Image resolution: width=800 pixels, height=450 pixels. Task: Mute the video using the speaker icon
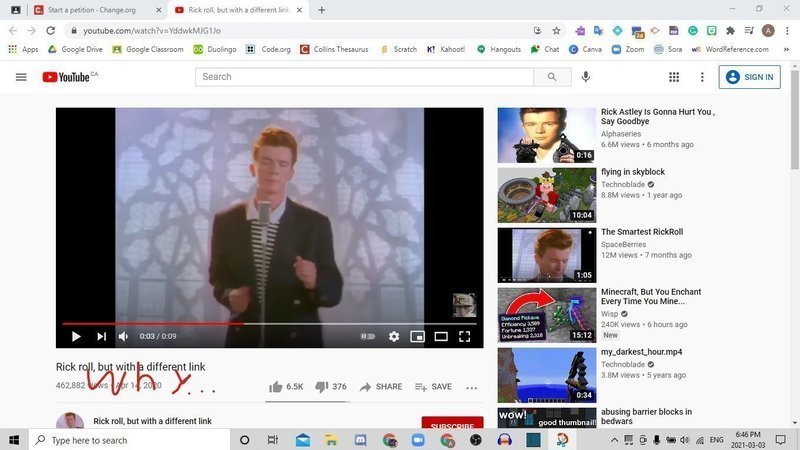point(123,336)
